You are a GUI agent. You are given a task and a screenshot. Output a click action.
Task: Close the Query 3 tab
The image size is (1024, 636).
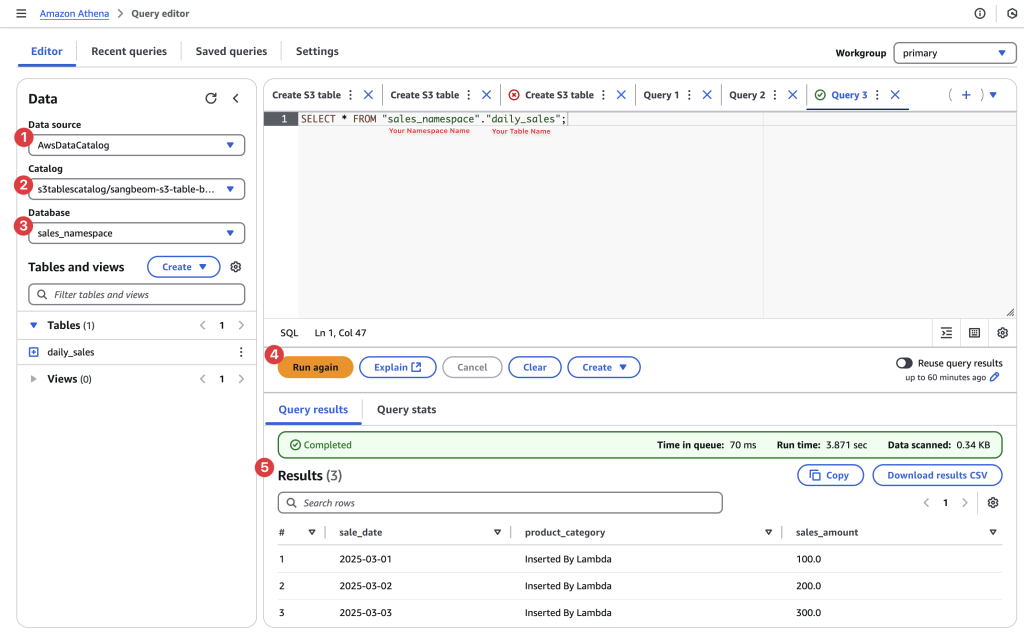coord(895,95)
